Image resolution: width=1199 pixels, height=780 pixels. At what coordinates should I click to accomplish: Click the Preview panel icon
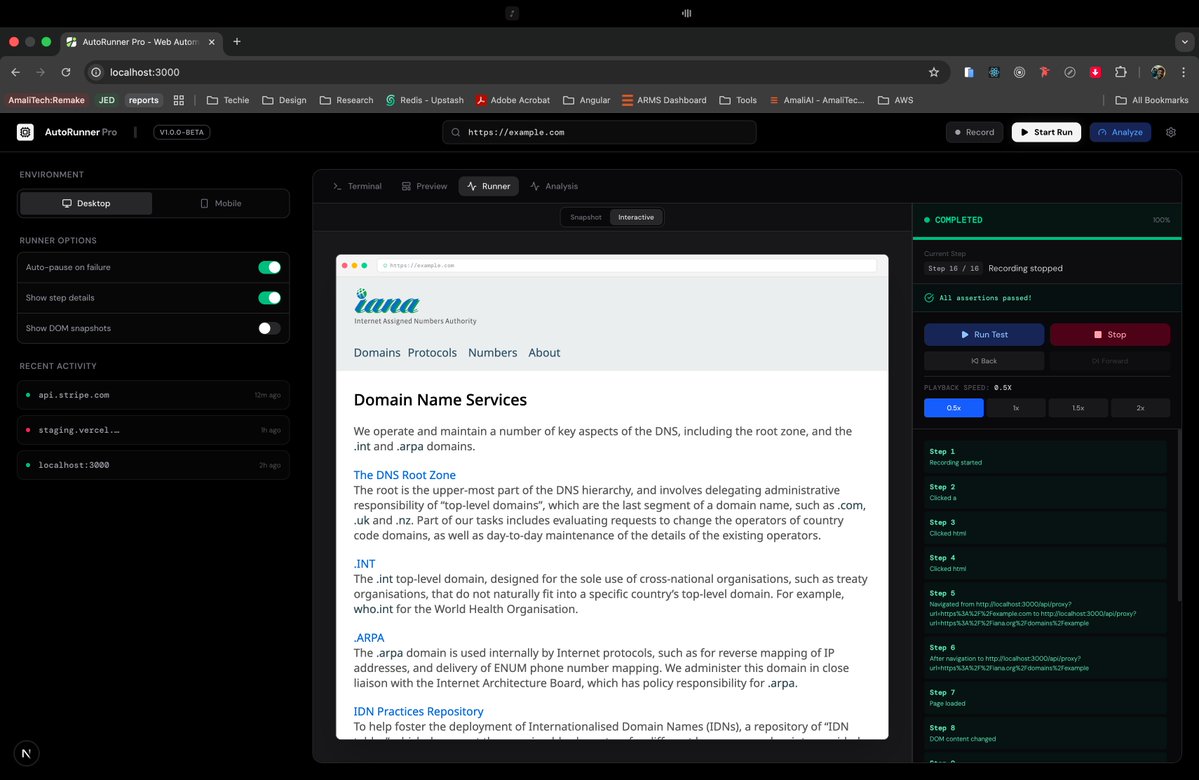[x=405, y=186]
